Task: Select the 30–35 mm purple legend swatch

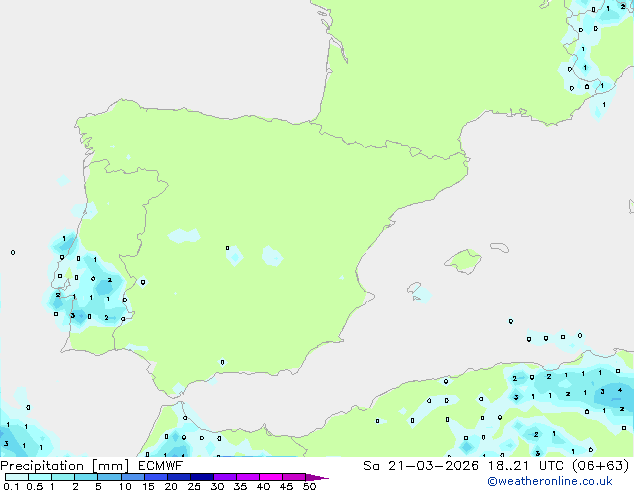Action: [x=225, y=477]
